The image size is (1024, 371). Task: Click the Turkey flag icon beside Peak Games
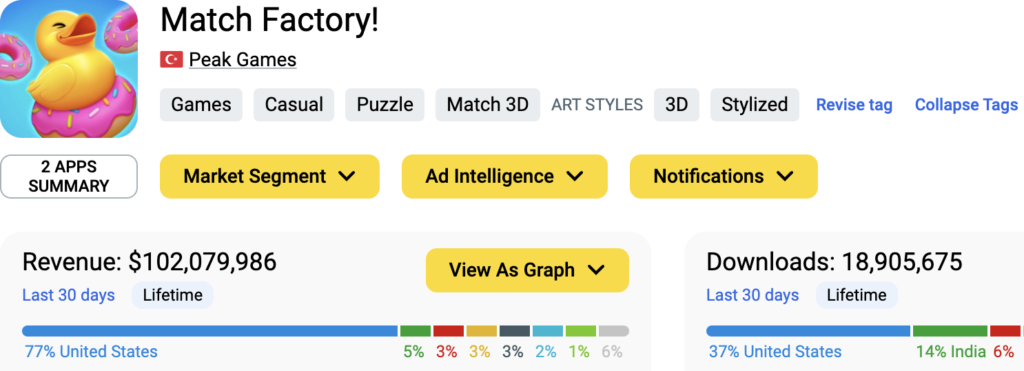(171, 60)
